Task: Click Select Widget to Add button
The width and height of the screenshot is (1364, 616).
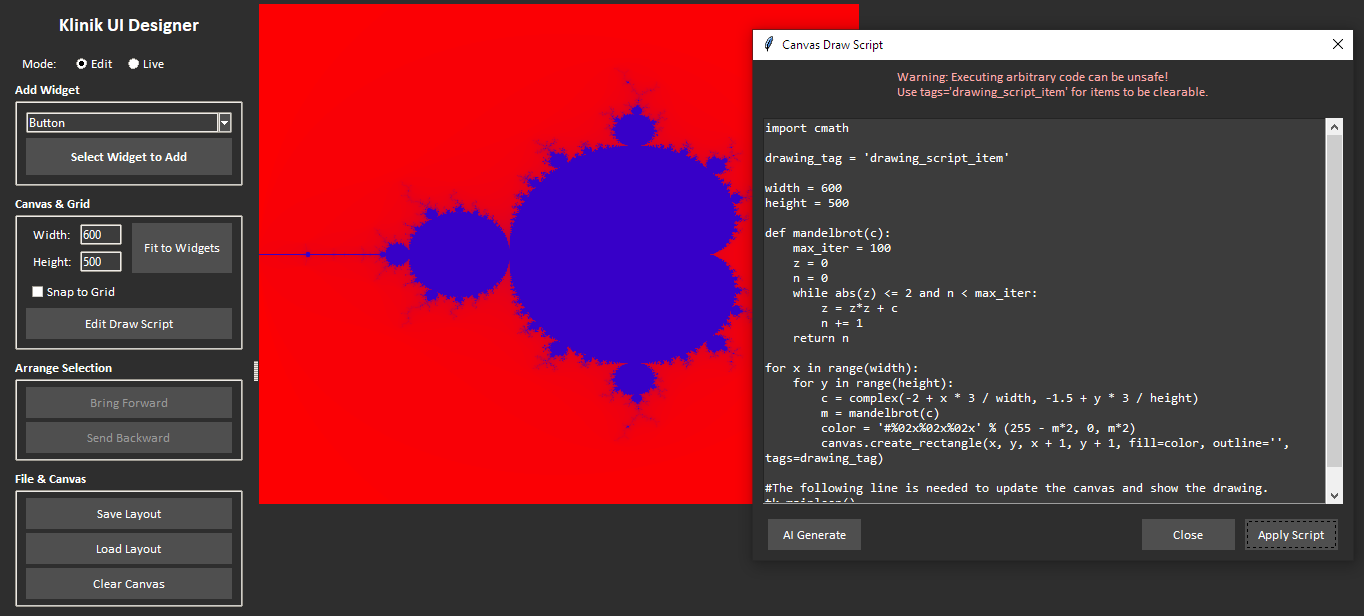Action: tap(129, 157)
